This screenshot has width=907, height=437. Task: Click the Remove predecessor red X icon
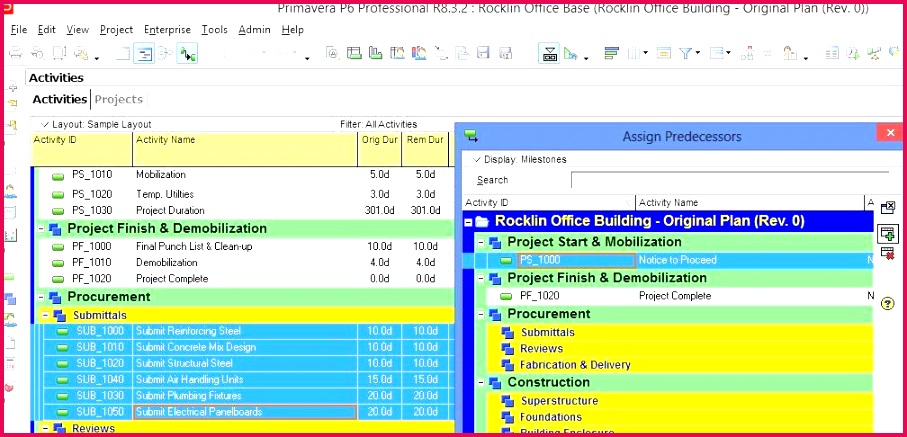pyautogui.click(x=887, y=254)
